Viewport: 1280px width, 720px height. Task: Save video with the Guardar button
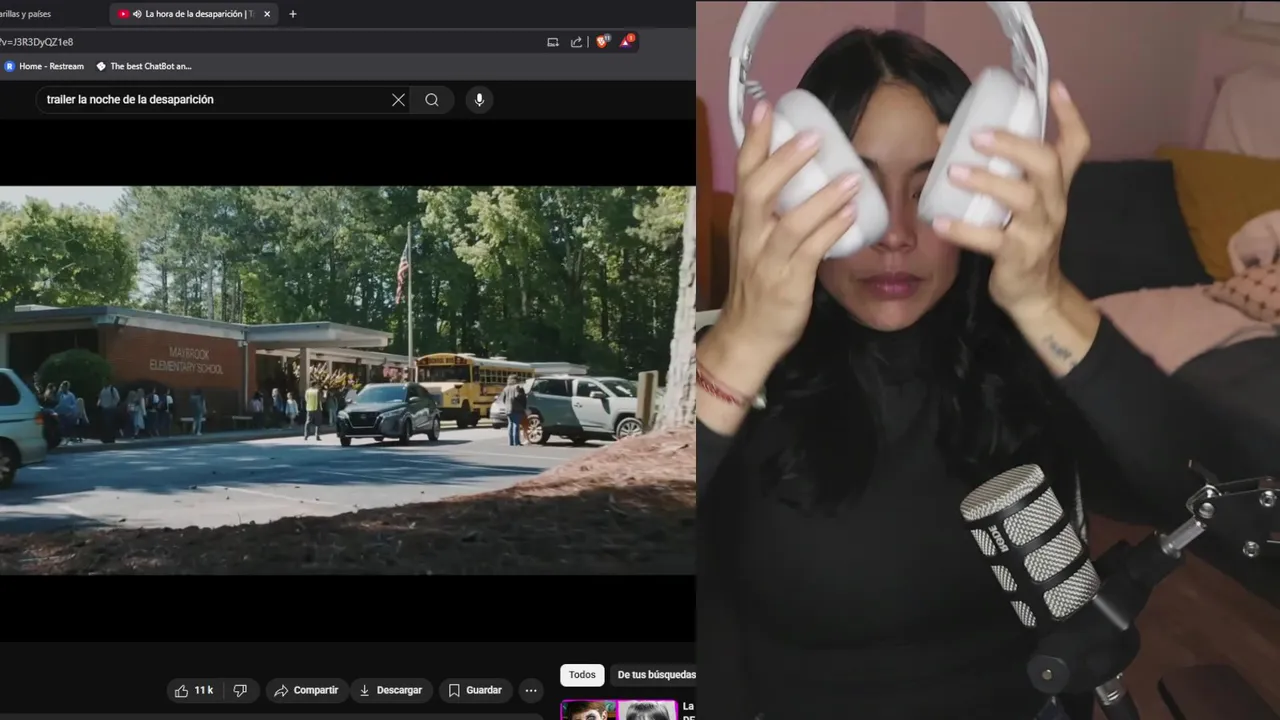click(475, 691)
